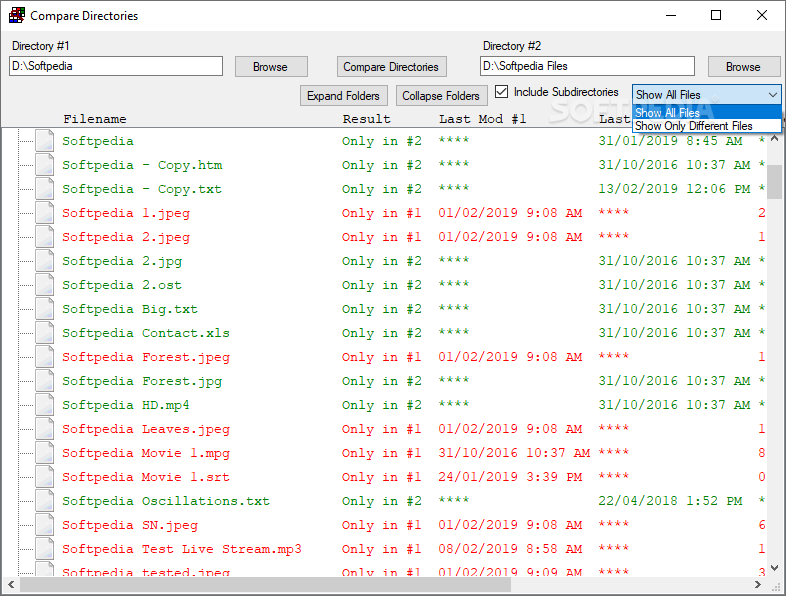Start comparison with Compare Directories button
Screen dimensions: 786x596
pyautogui.click(x=391, y=67)
